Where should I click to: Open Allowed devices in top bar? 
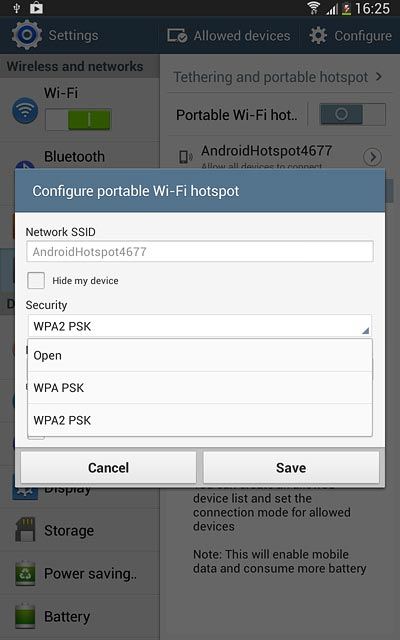pos(229,36)
